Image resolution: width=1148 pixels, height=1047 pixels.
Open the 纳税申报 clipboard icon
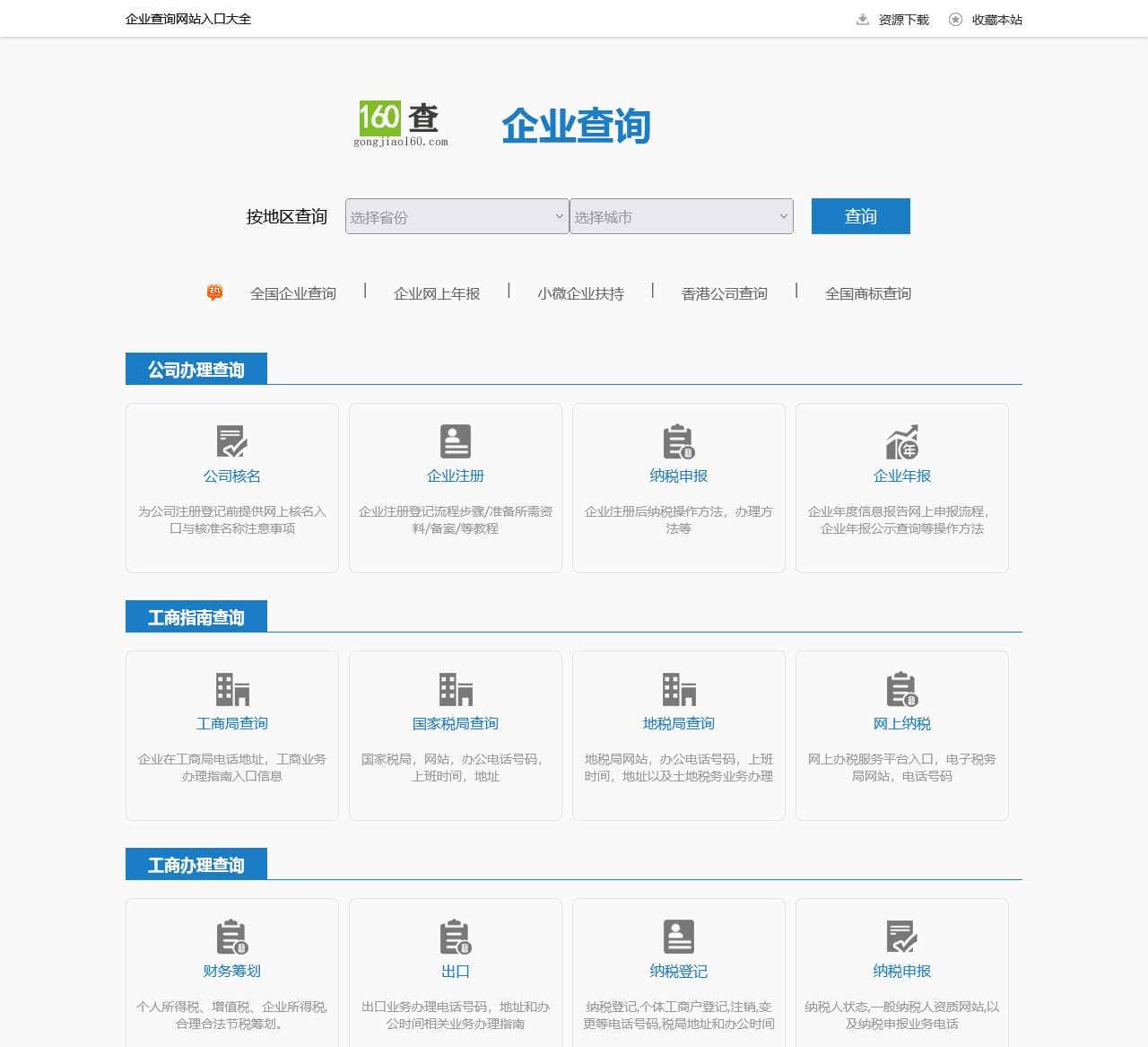coord(678,441)
